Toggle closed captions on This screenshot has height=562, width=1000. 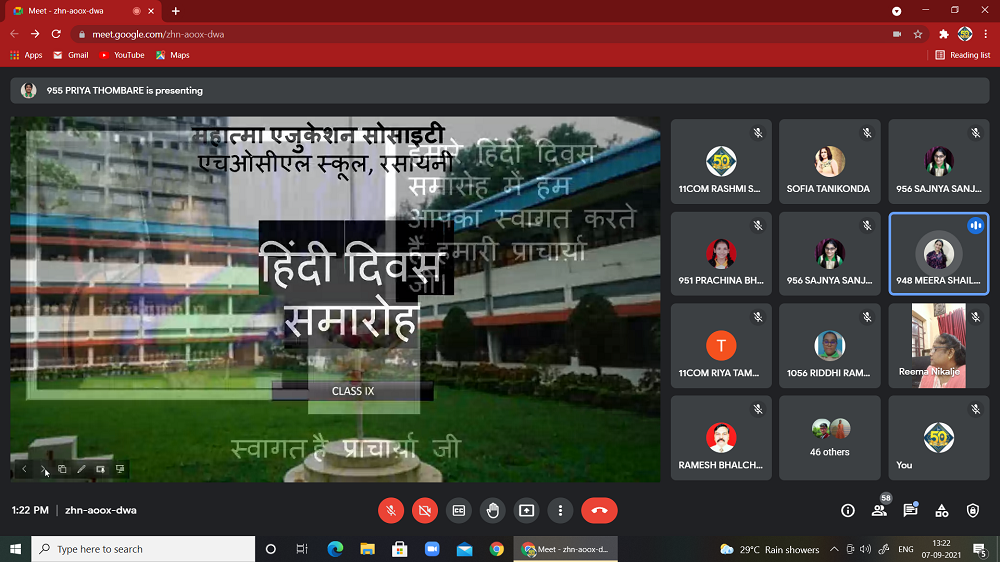point(459,510)
